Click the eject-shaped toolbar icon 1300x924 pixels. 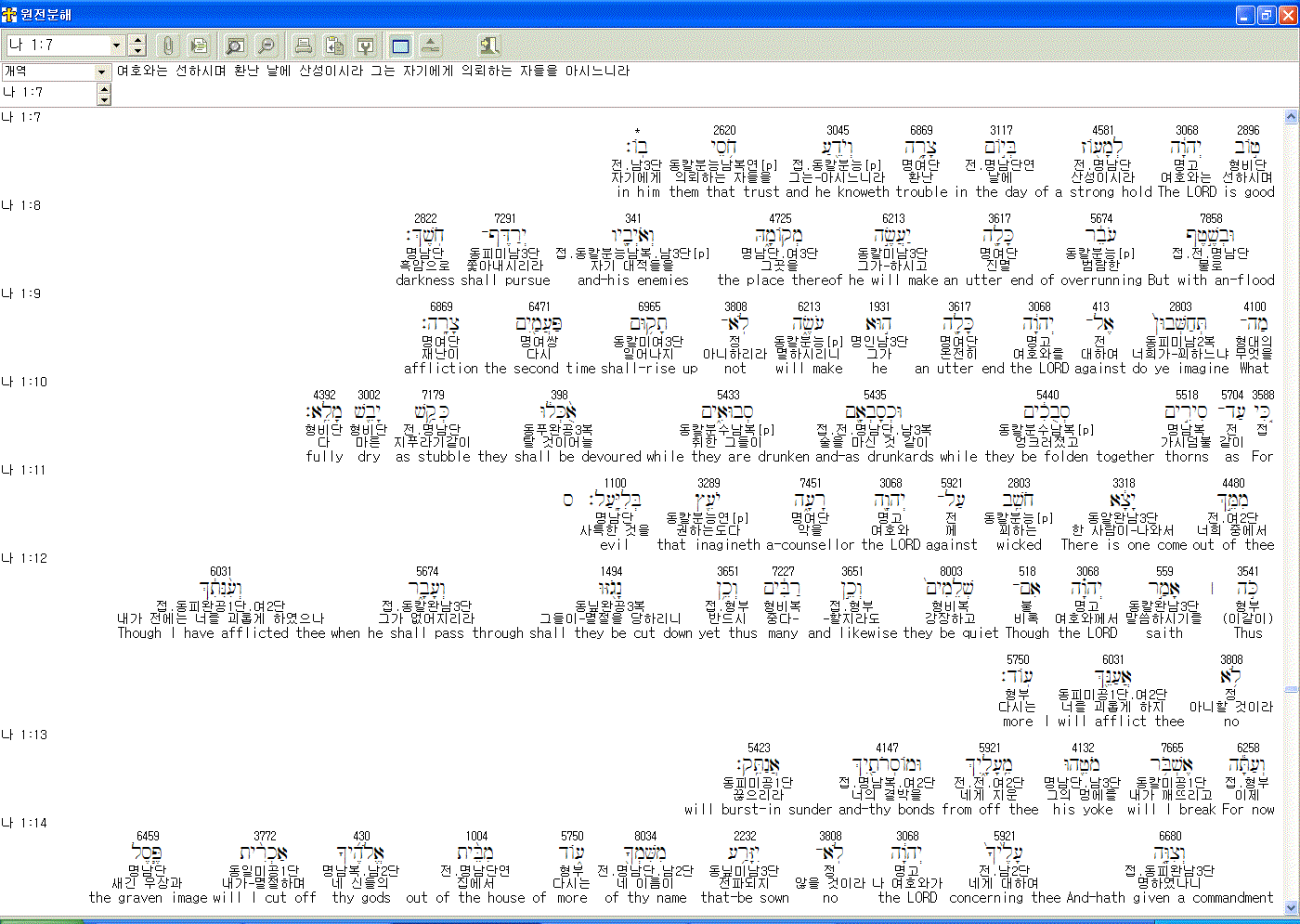click(431, 46)
